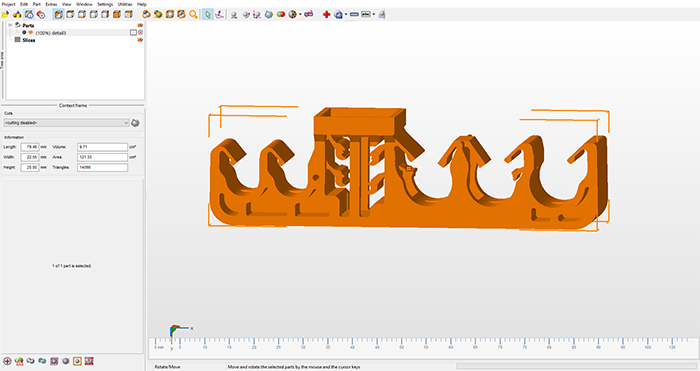Image resolution: width=700 pixels, height=371 pixels.
Task: Open the dropdown arrow next to the label icon
Action: [x=374, y=14]
